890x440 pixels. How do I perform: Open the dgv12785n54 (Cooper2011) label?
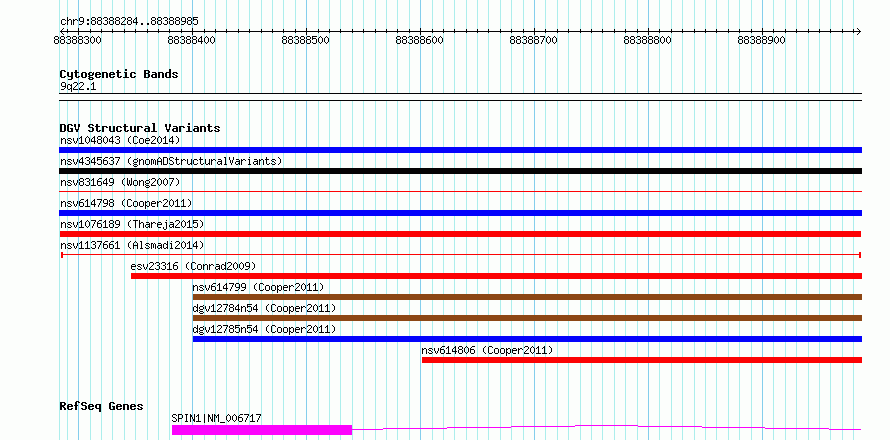pos(265,329)
